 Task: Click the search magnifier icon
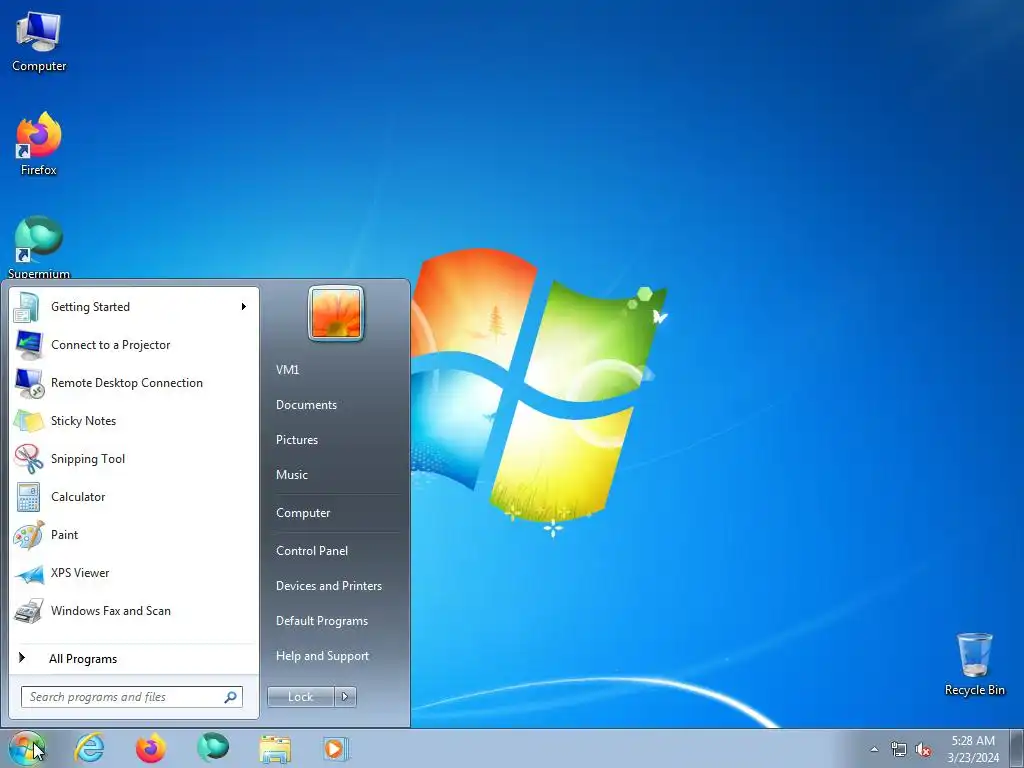click(x=231, y=697)
